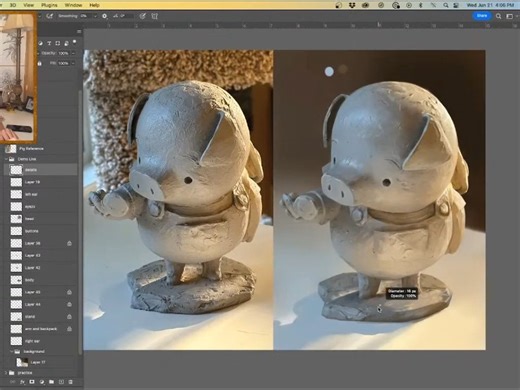Delete layer with trash icon
The width and height of the screenshot is (520, 390).
coord(70,382)
